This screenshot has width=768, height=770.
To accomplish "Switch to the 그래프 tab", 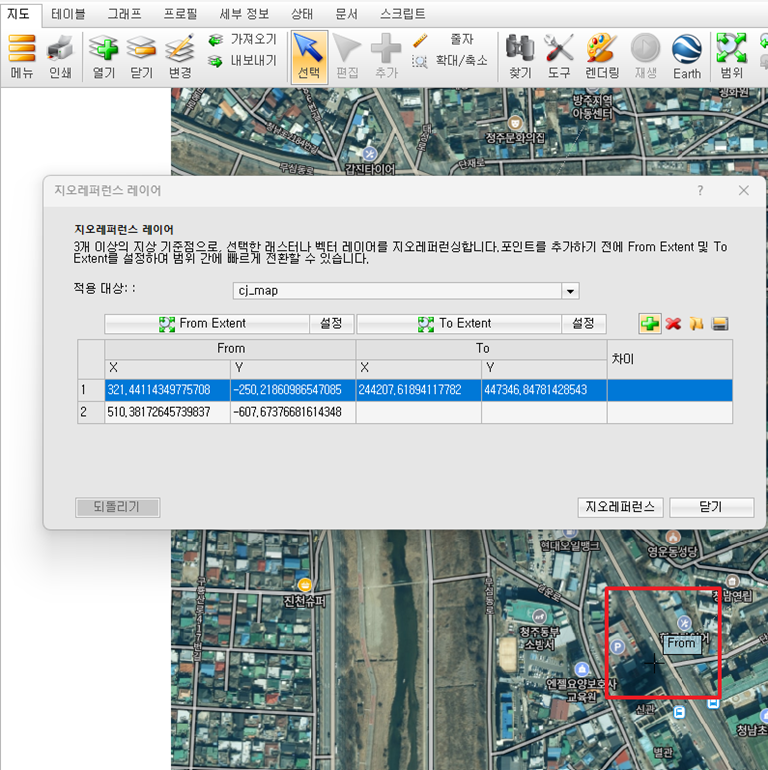I will (124, 14).
